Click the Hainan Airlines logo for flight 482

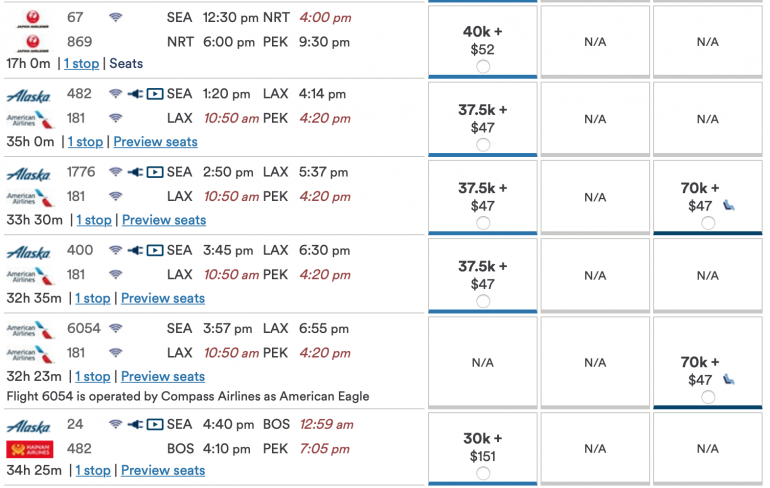point(28,448)
